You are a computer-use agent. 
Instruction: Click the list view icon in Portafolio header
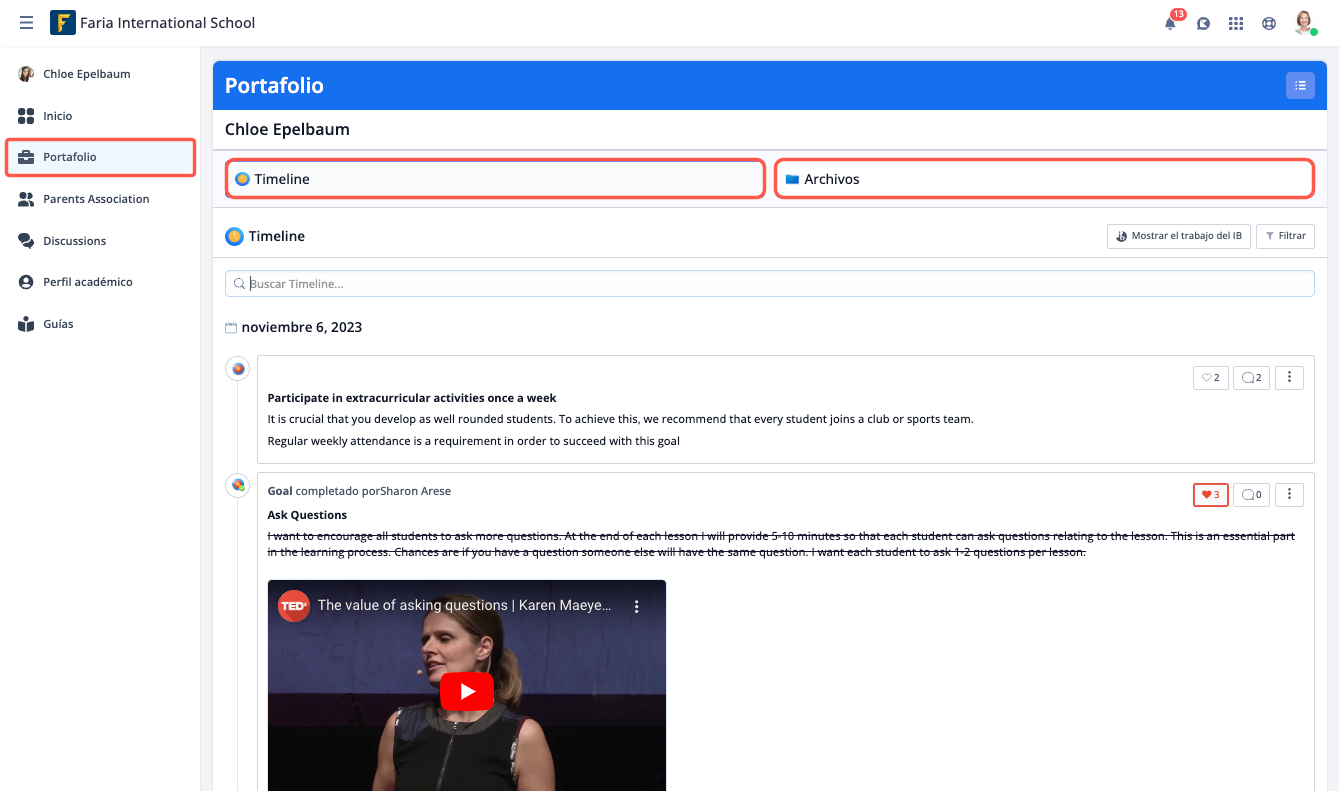pos(1300,86)
